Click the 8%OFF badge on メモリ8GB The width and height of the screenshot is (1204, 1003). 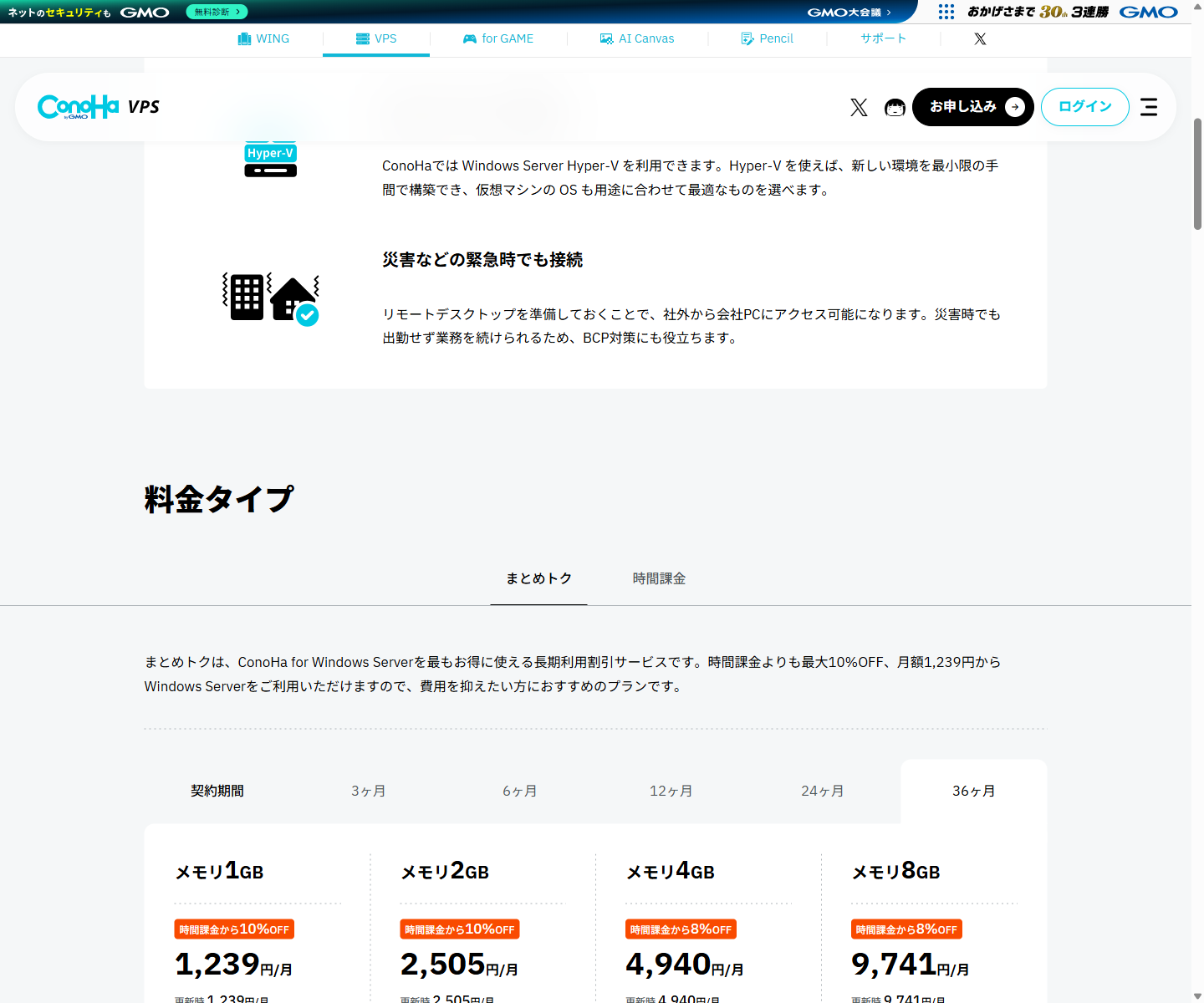(x=906, y=929)
